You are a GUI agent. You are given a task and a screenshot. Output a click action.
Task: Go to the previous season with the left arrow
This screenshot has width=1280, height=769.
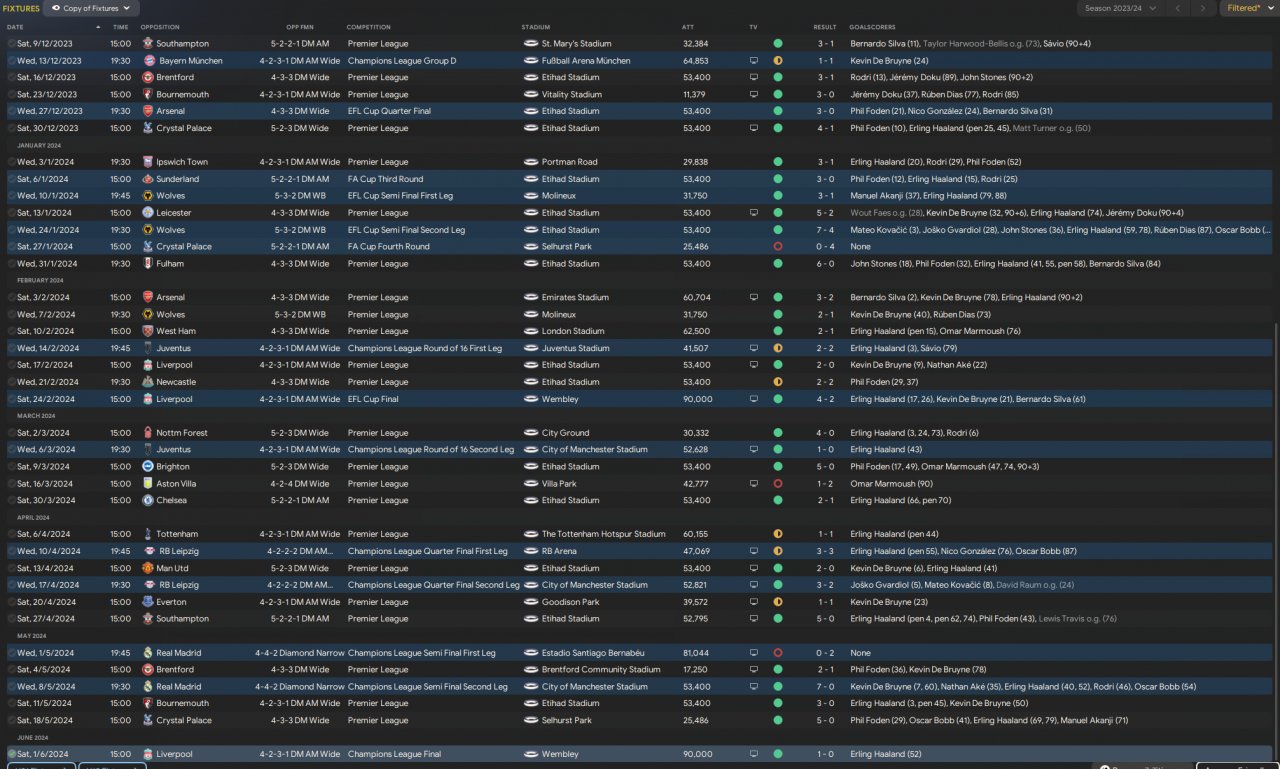tap(1177, 8)
